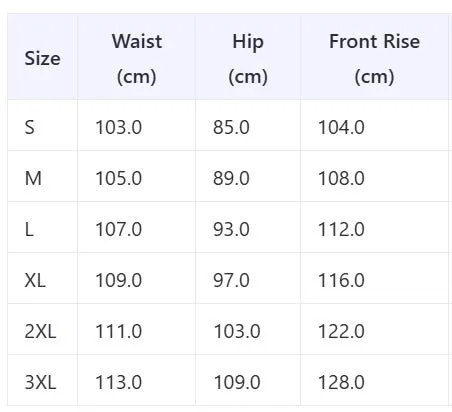Viewport: 452px width, 412px height.
Task: Click hip value 93.0 in L row
Action: [231, 229]
